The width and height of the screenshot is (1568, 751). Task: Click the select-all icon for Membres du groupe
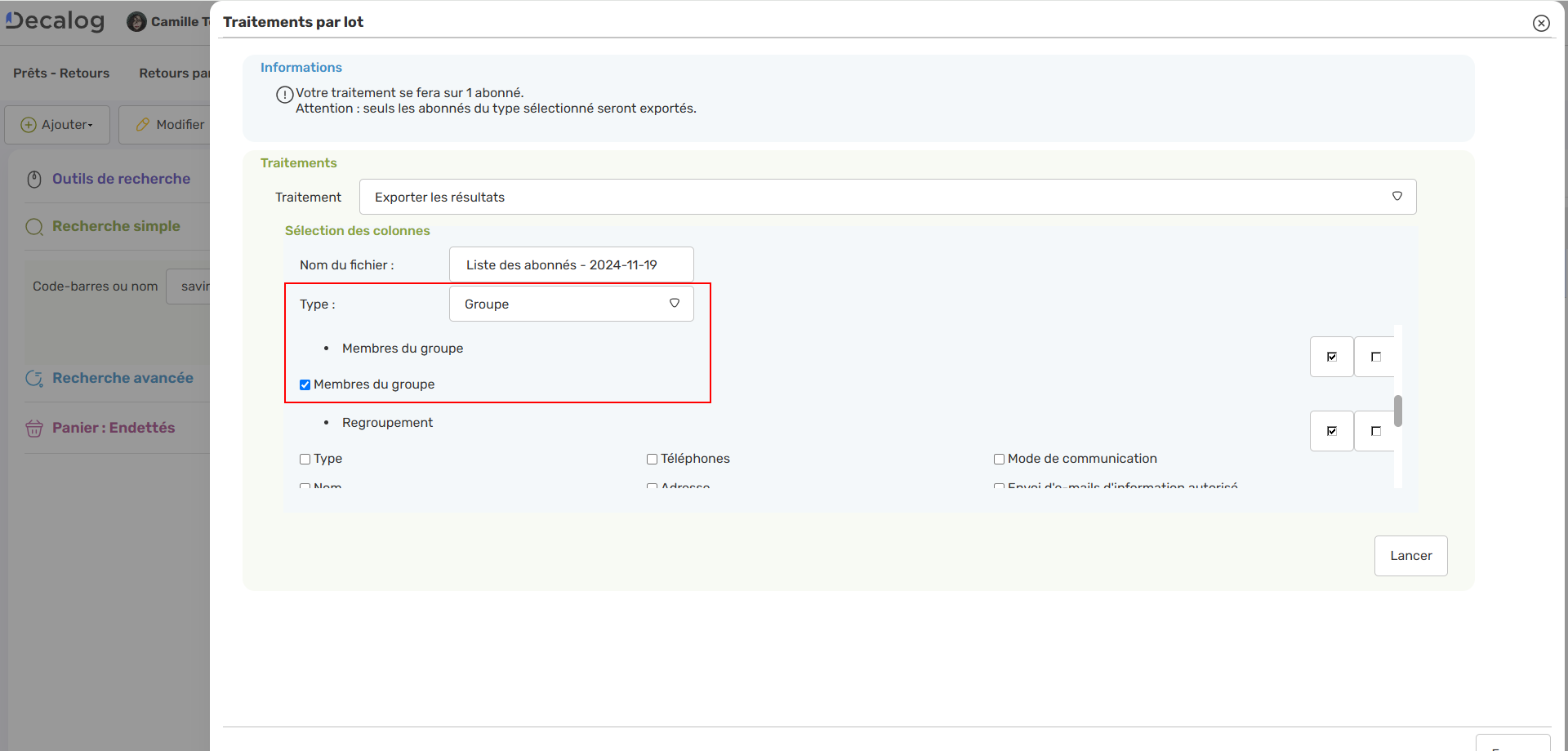(1331, 357)
